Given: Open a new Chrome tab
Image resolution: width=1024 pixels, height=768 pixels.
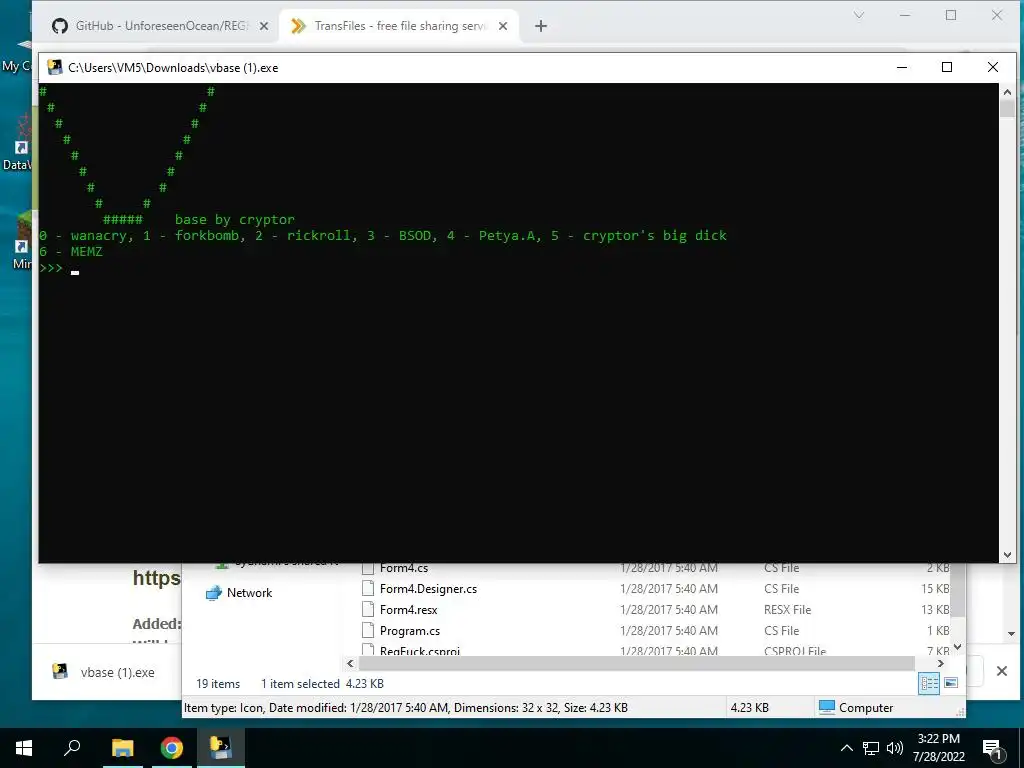Looking at the screenshot, I should (x=541, y=26).
